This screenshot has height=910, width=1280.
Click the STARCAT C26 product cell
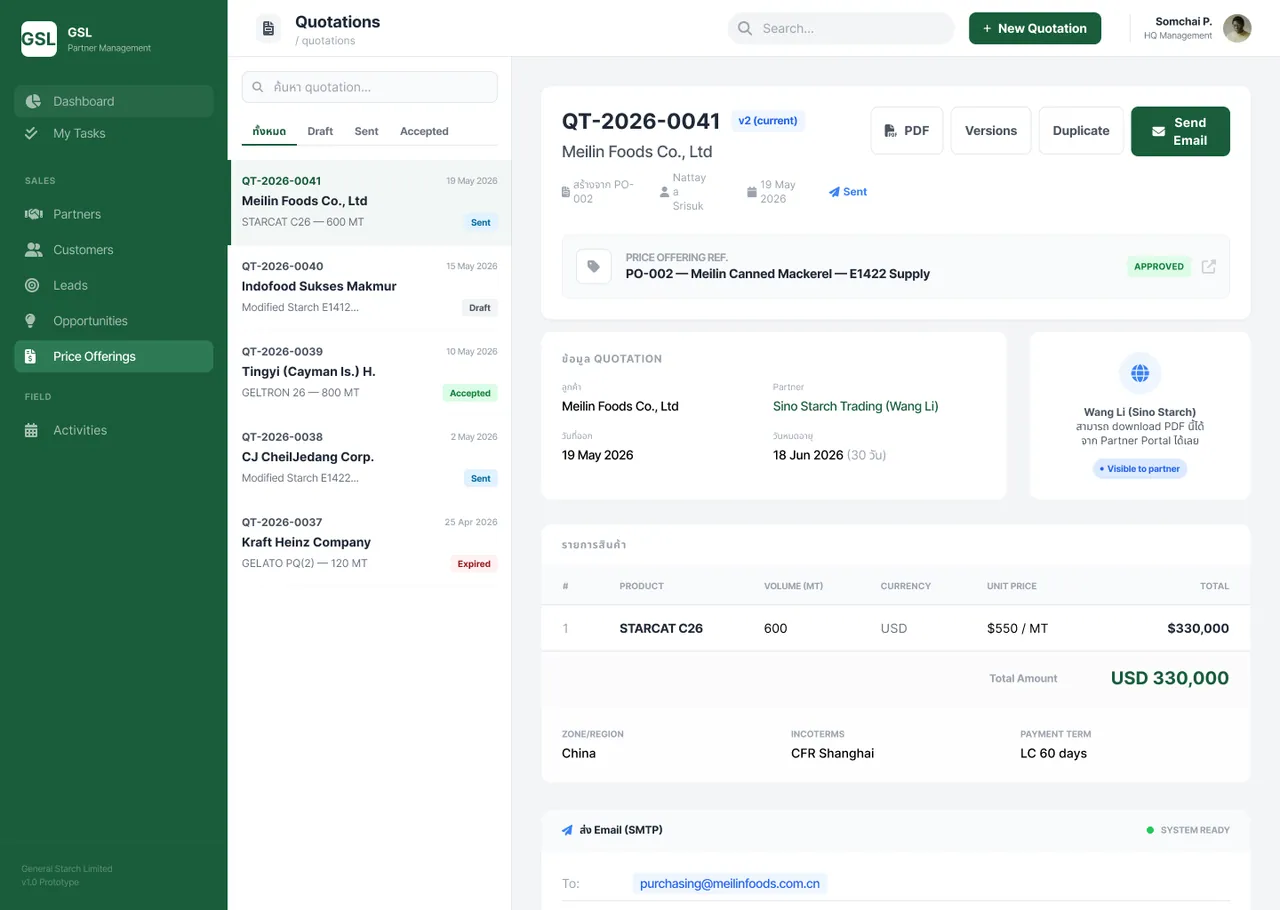click(x=661, y=629)
